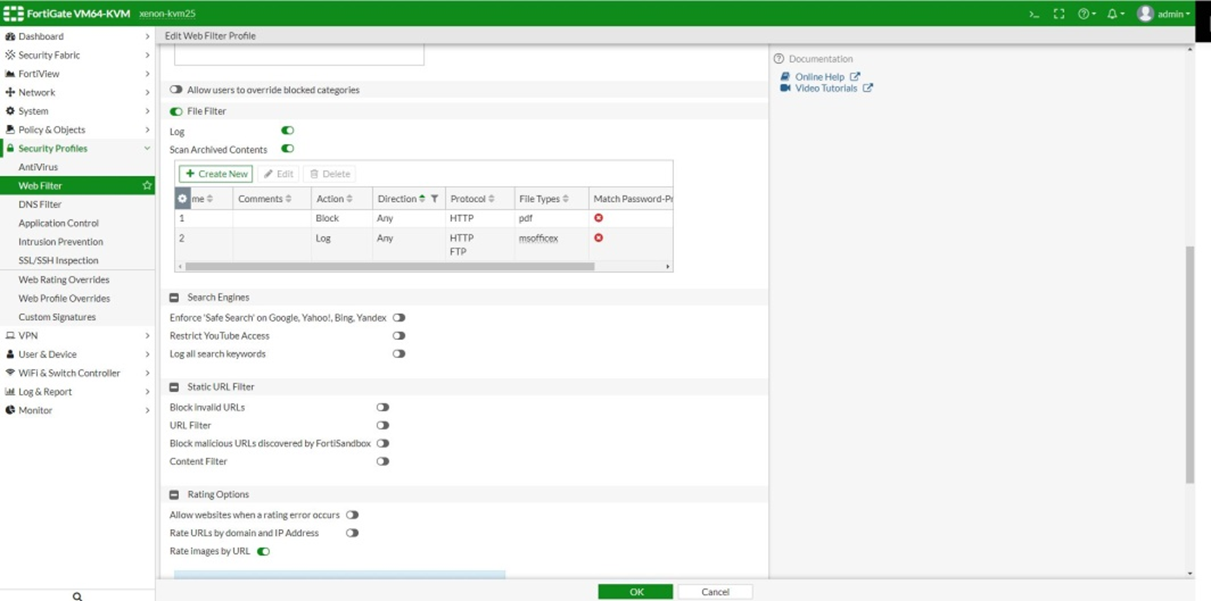Viewport: 1211px width, 601px height.
Task: Click the FortiView chart icon
Action: [x=10, y=74]
